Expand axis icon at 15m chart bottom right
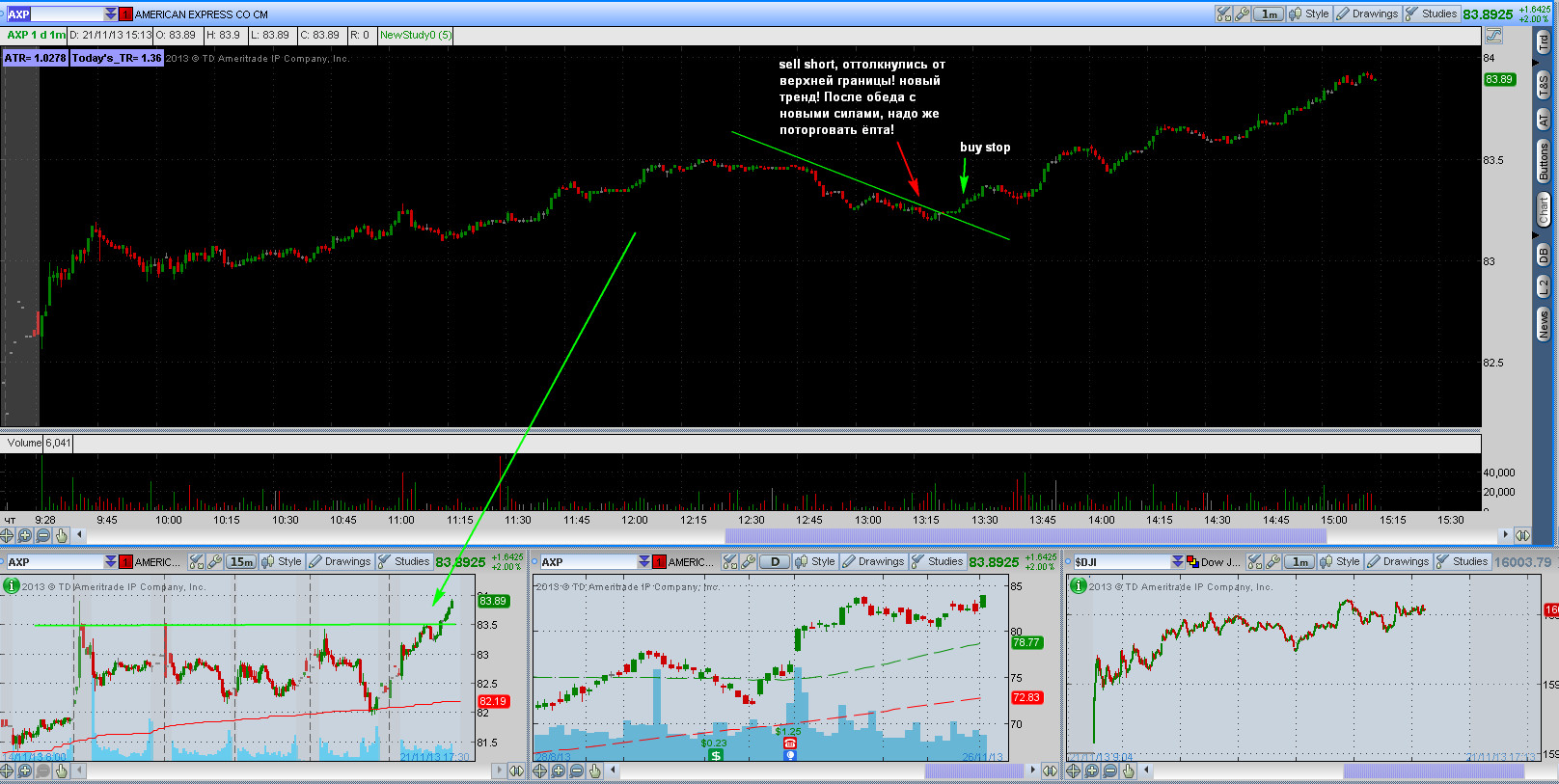Screen dimensions: 1559x784 coord(517,770)
